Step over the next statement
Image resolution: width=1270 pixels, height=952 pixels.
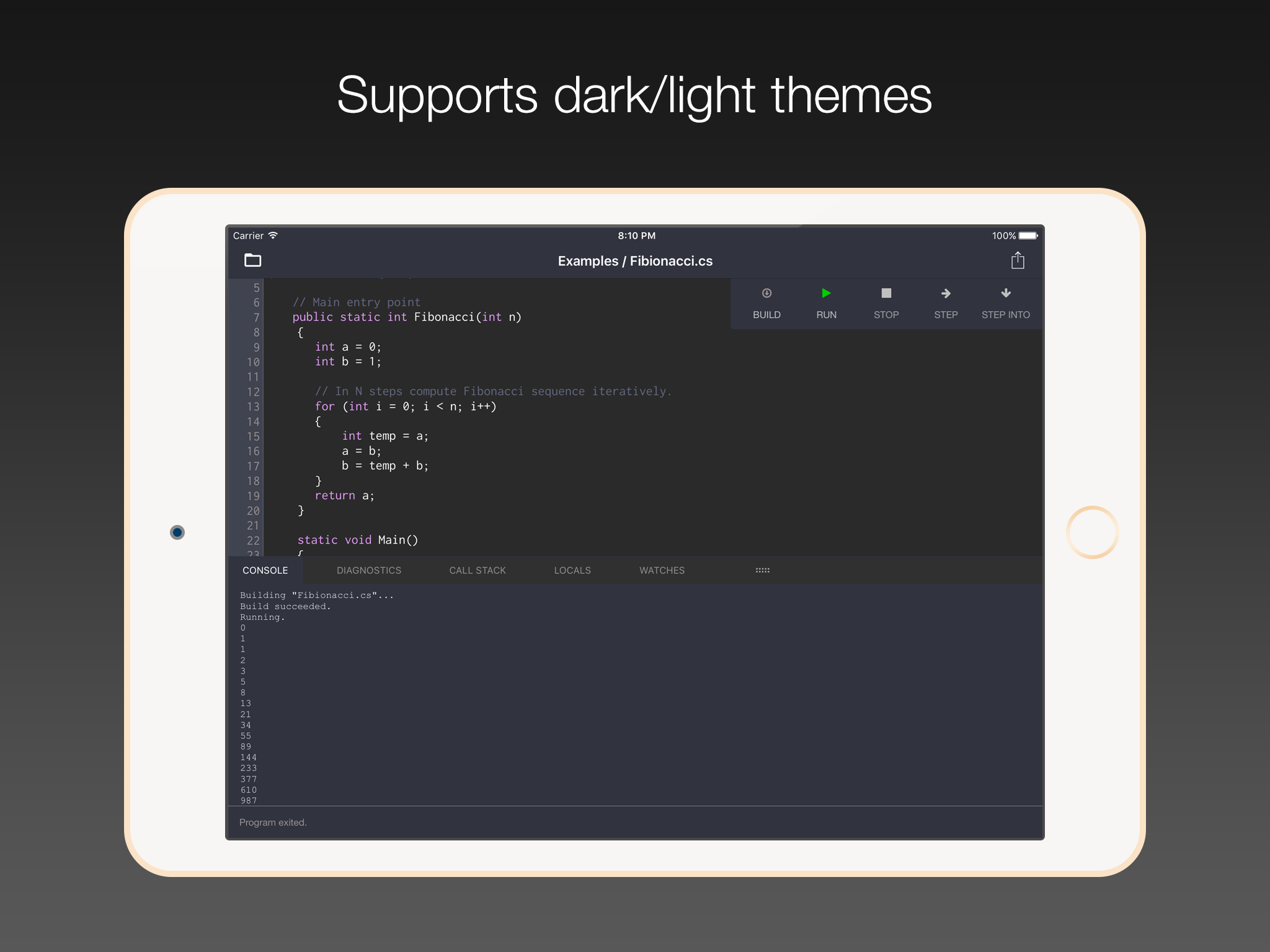[945, 303]
